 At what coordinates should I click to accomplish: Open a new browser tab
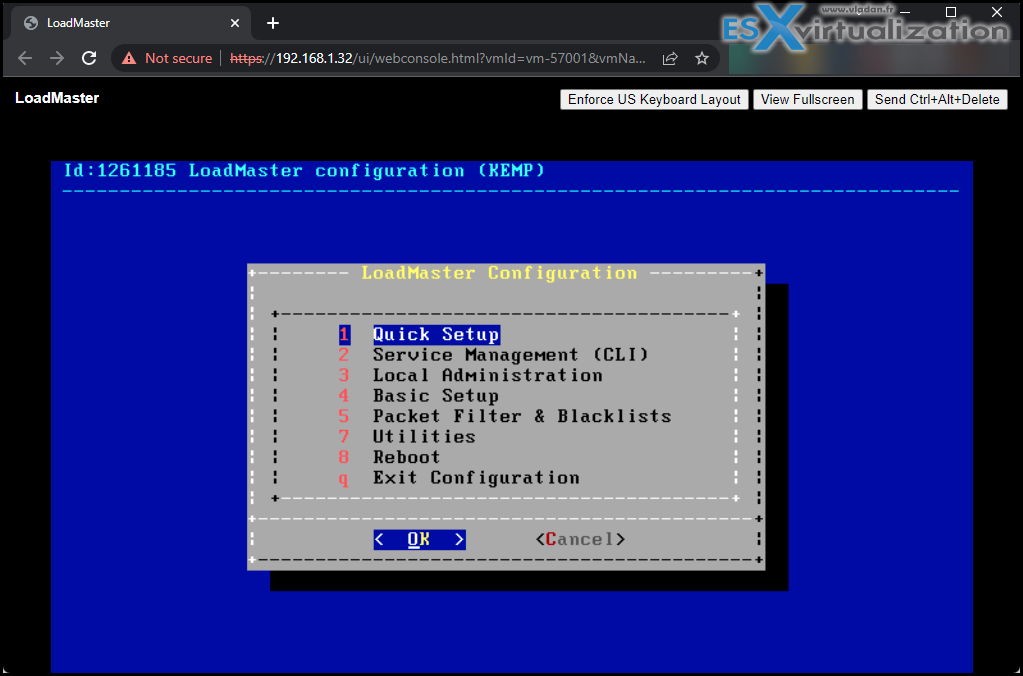click(273, 23)
